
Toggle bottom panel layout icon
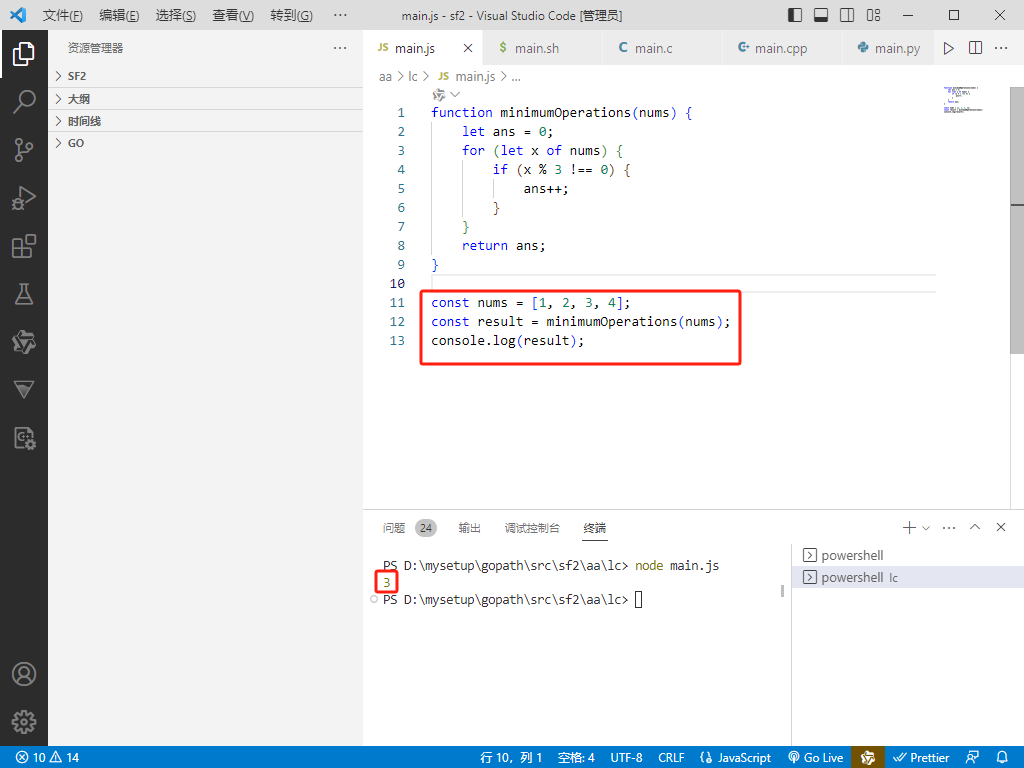[x=821, y=15]
